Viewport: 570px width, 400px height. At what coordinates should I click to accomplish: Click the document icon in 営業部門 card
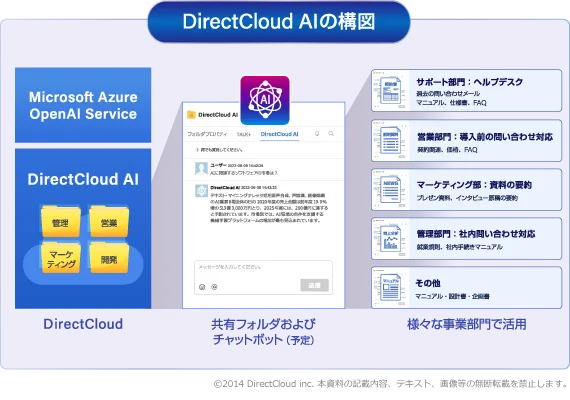[390, 140]
